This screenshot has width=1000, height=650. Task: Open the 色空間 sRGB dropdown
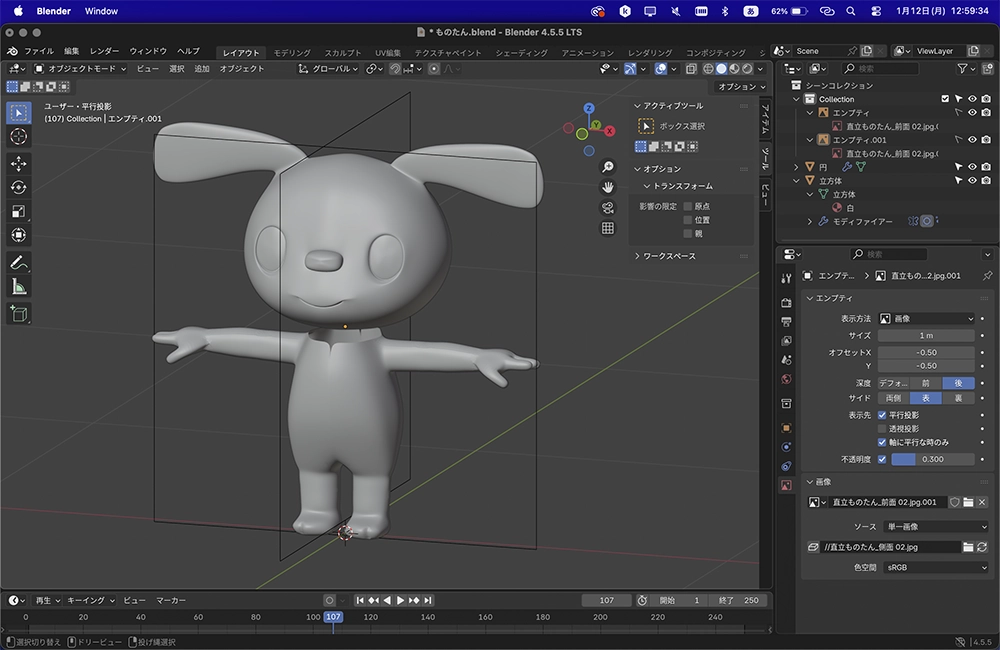(934, 567)
